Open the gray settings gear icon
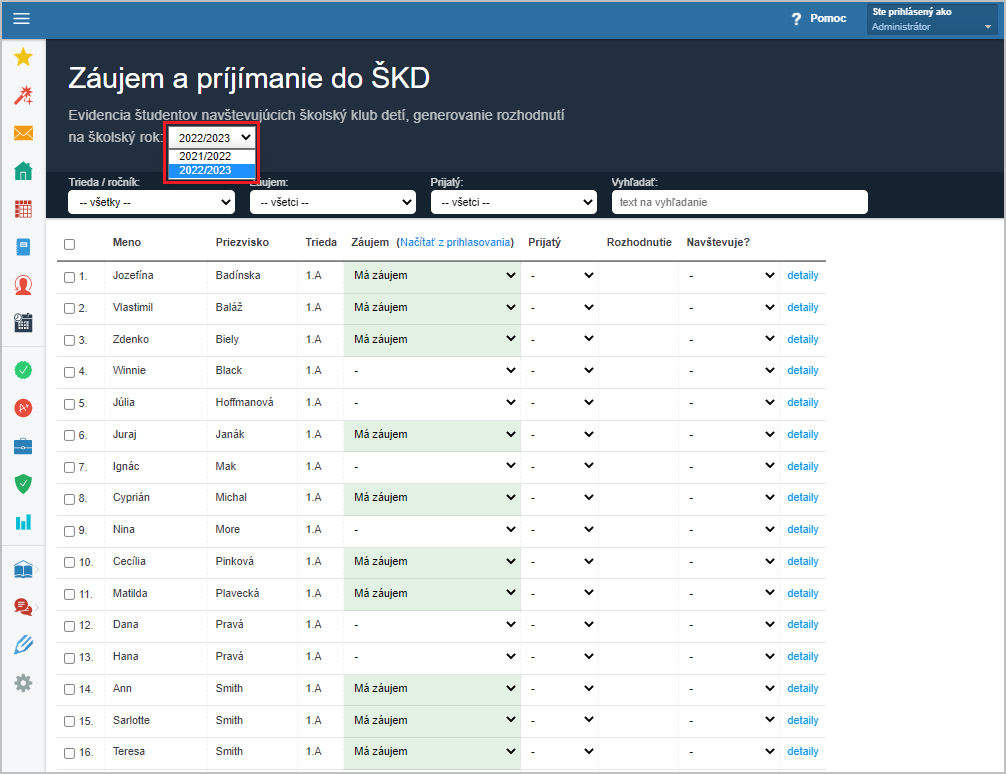The image size is (1006, 774). tap(23, 683)
